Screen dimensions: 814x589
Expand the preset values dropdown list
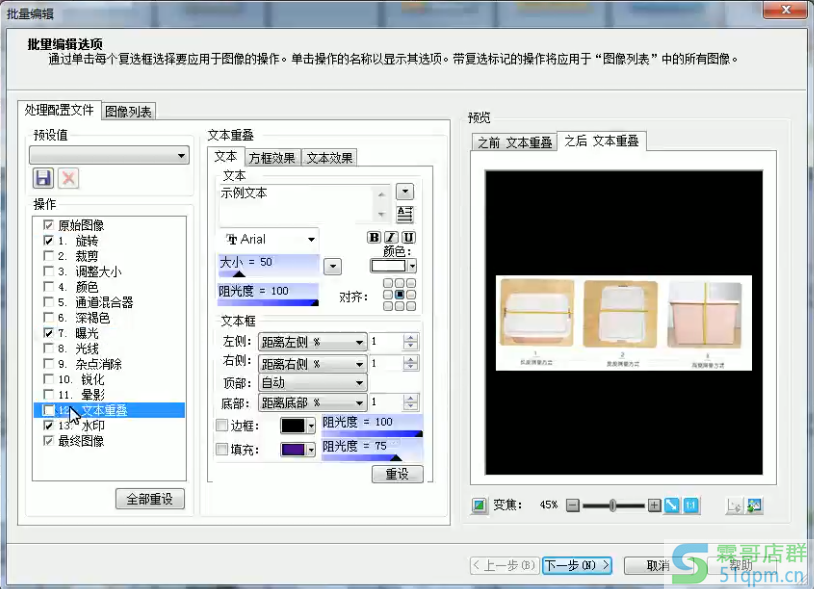coord(182,155)
